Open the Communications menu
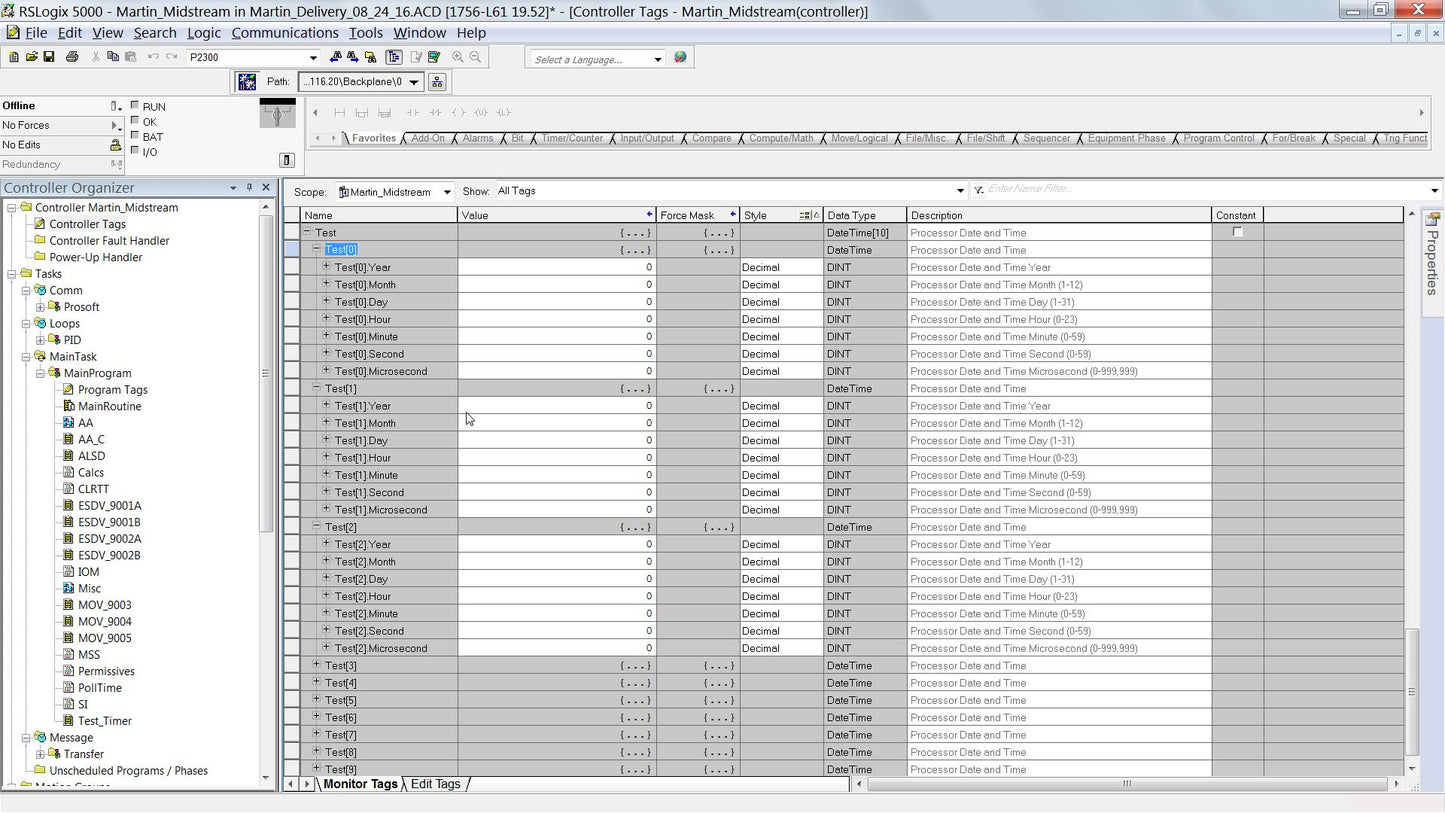Viewport: 1445px width, 813px height. click(285, 33)
